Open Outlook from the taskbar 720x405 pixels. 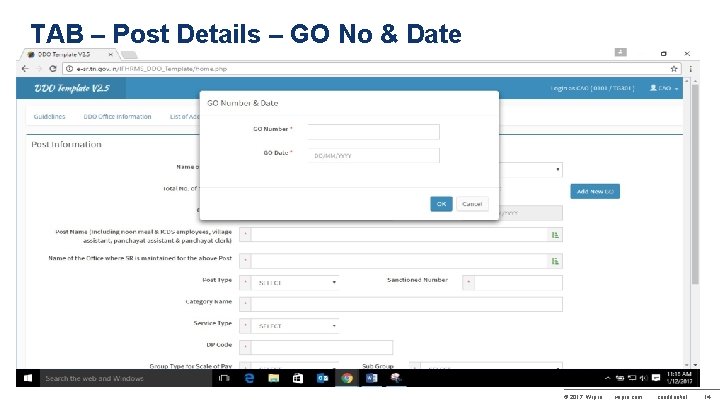(322, 378)
